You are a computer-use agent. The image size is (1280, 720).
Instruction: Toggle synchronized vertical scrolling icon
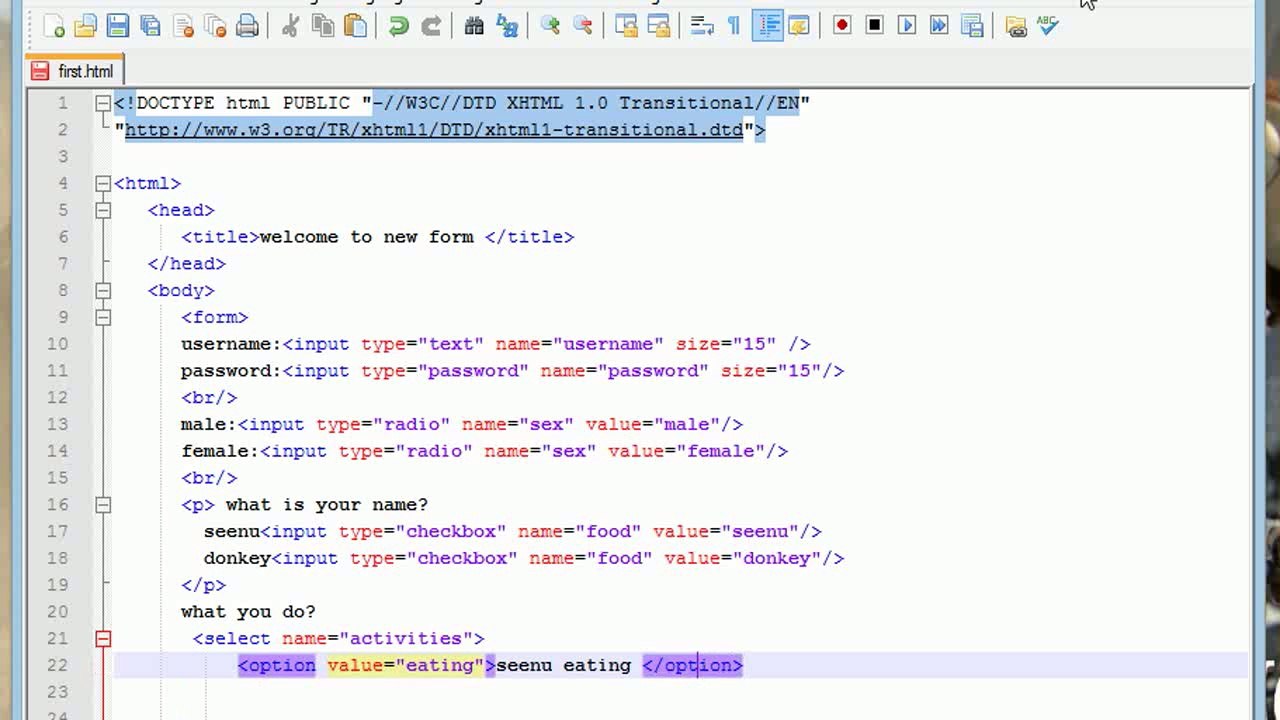626,26
